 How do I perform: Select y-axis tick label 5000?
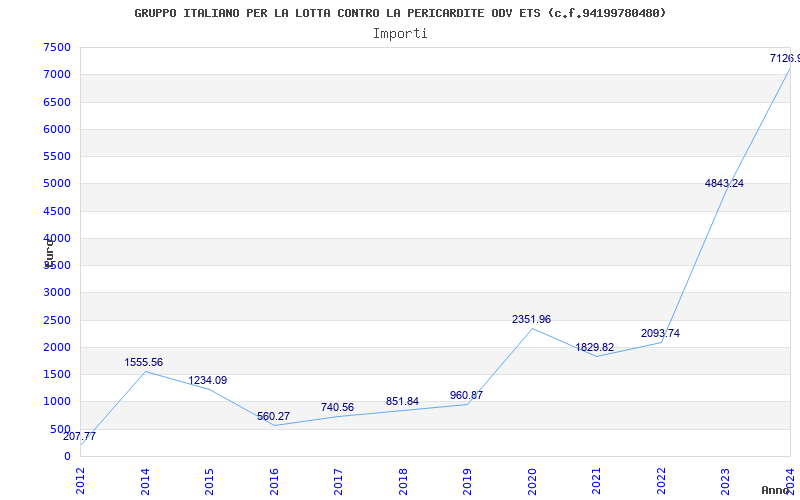(x=57, y=184)
